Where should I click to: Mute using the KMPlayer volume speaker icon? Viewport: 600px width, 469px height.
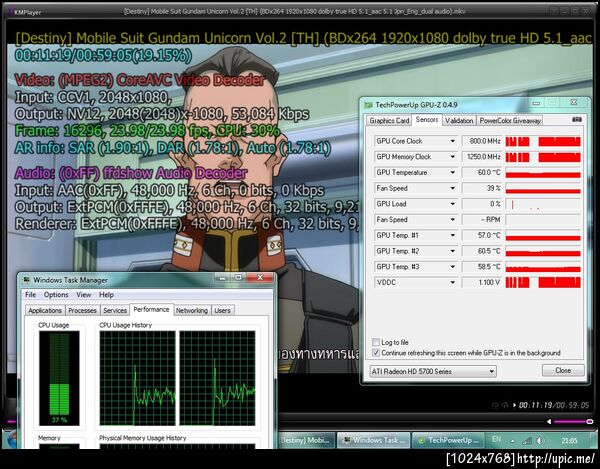point(549,422)
